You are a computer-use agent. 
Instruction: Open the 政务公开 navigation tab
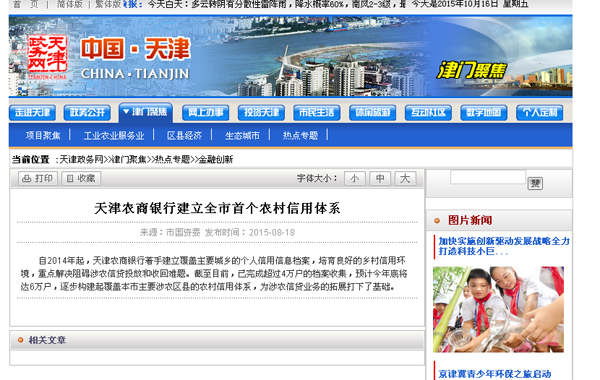(x=87, y=113)
